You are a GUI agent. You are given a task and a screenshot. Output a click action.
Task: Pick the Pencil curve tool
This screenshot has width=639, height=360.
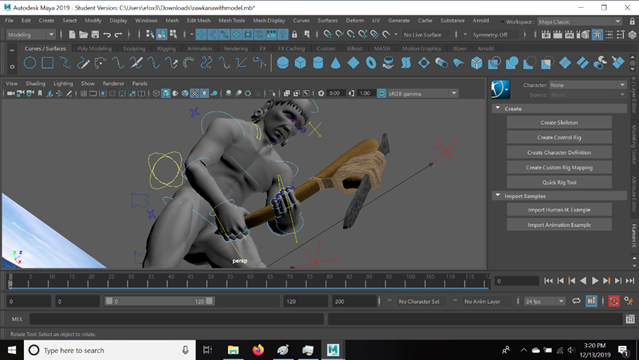pos(83,63)
